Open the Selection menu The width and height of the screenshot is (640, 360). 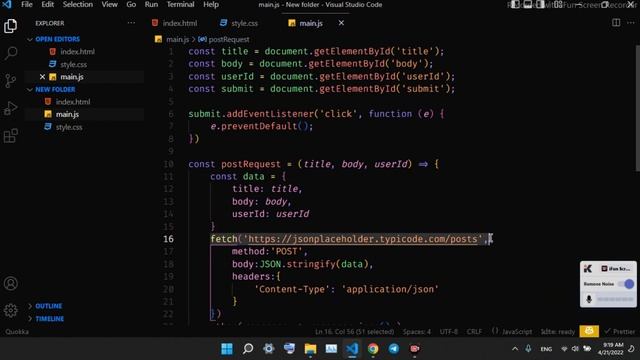78,4
